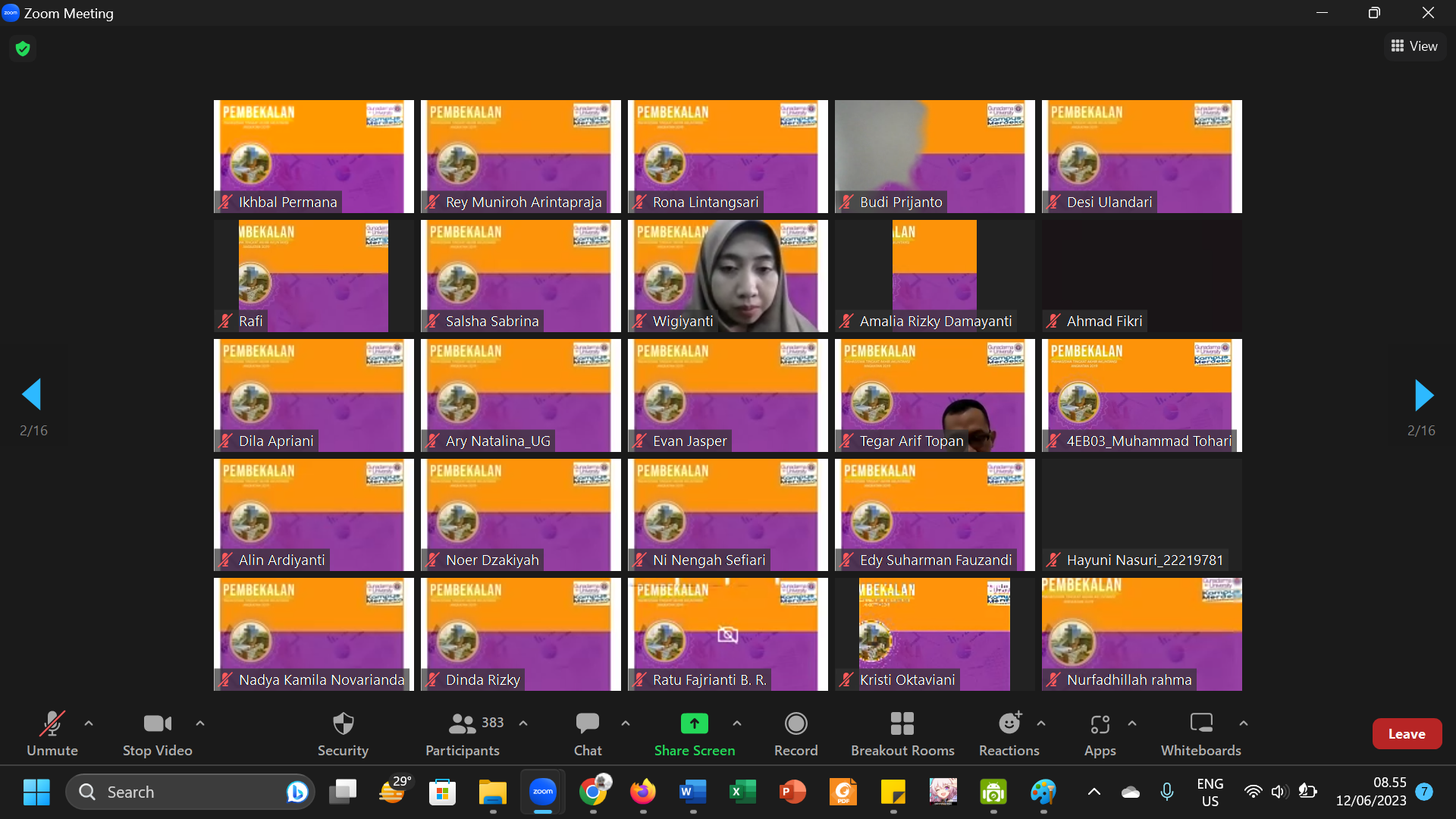Click the name label Dila Apriani
Image resolution: width=1456 pixels, height=819 pixels.
click(x=276, y=441)
